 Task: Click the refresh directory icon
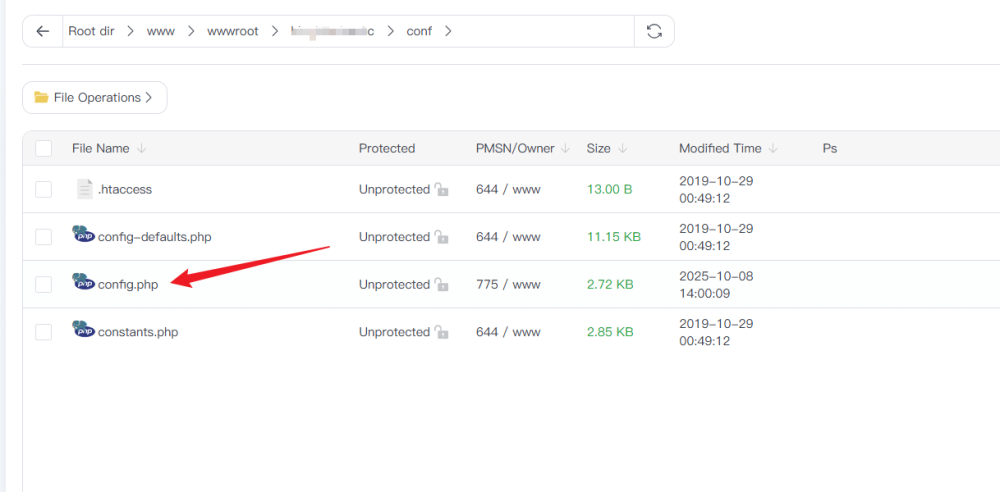coord(654,31)
